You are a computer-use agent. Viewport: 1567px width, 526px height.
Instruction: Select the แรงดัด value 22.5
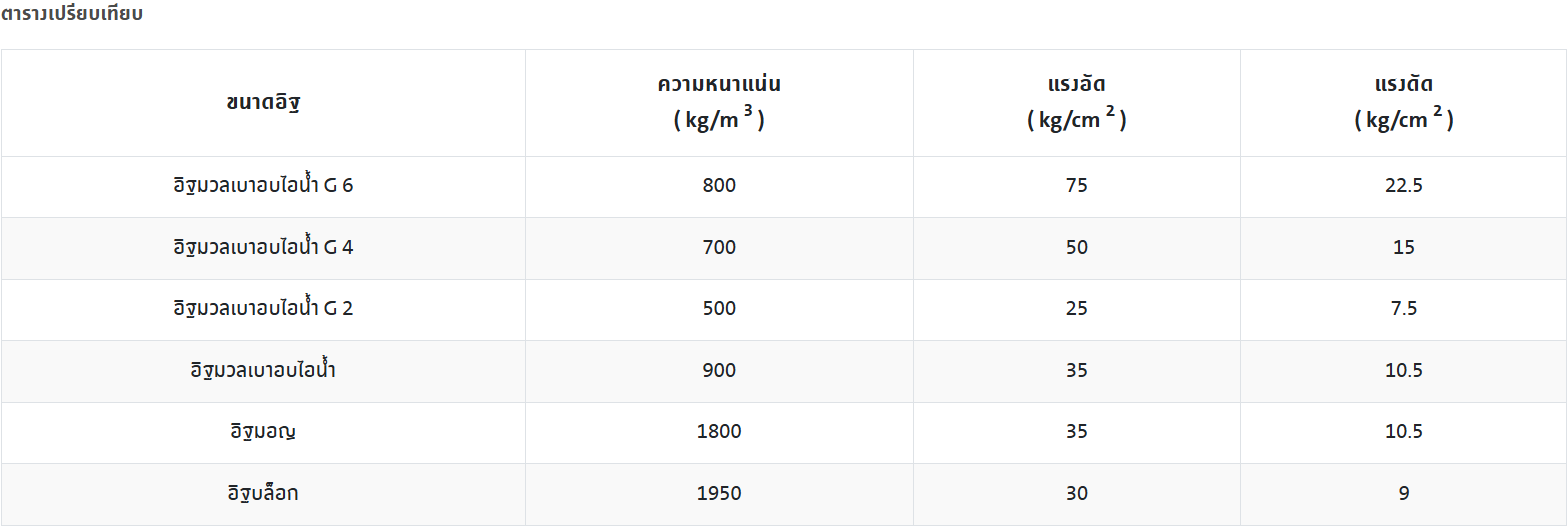pos(1404,186)
